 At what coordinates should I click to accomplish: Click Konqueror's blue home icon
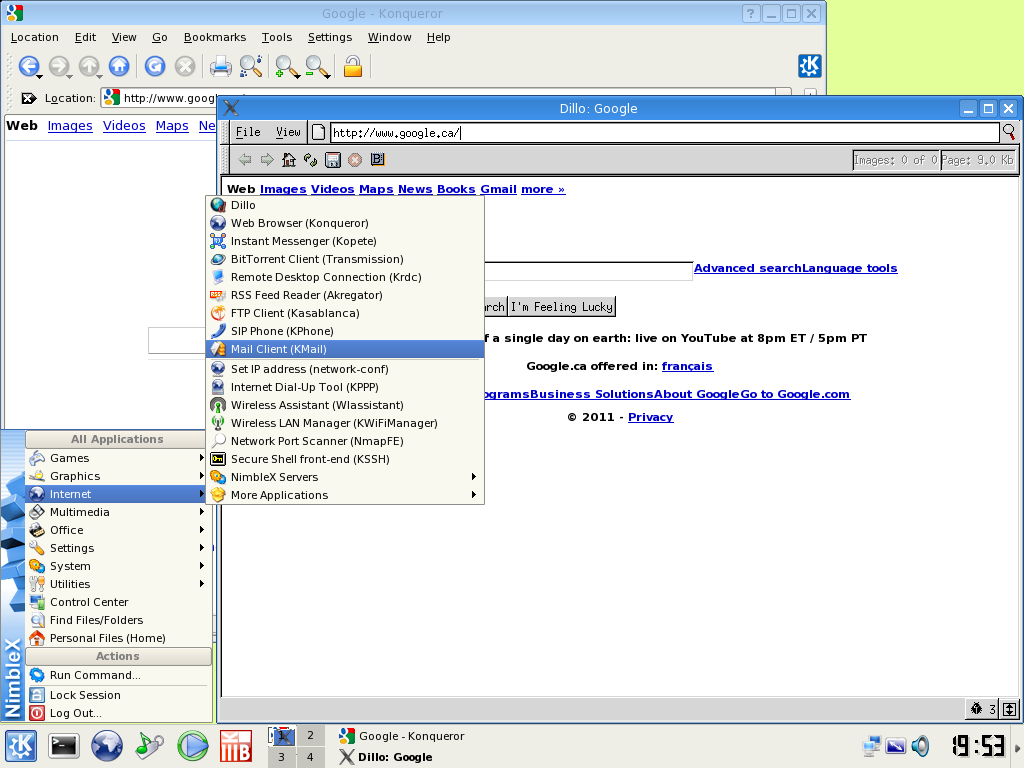pyautogui.click(x=119, y=66)
